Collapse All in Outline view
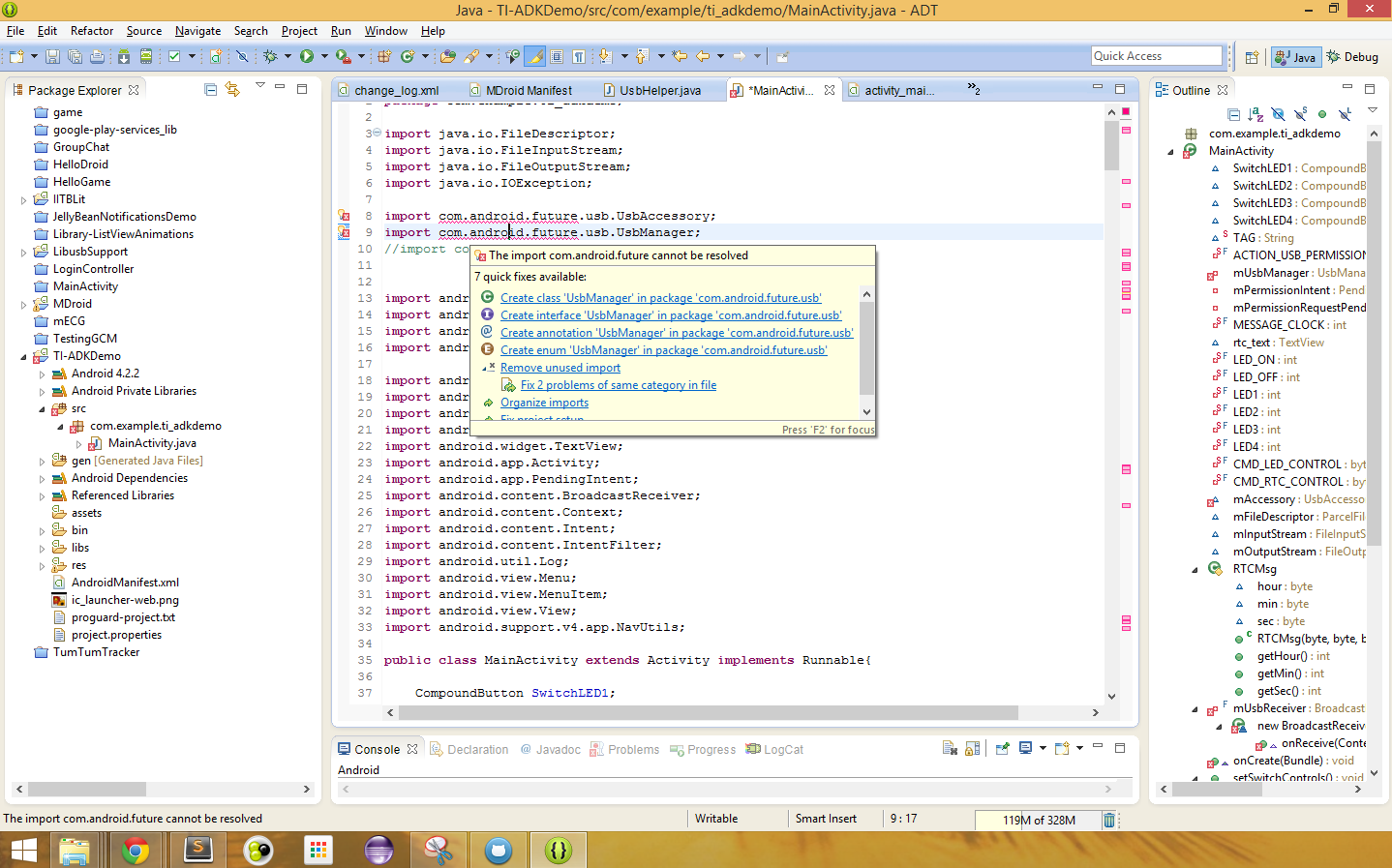The image size is (1392, 868). pyautogui.click(x=1233, y=114)
